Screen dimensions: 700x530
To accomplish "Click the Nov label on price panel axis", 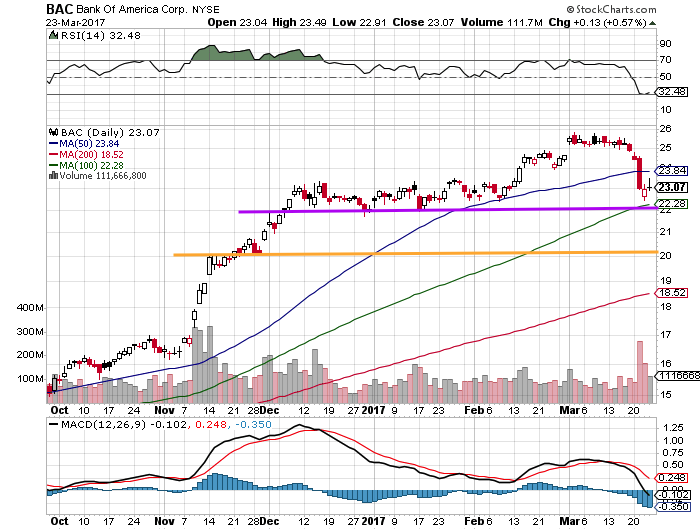I will (164, 410).
